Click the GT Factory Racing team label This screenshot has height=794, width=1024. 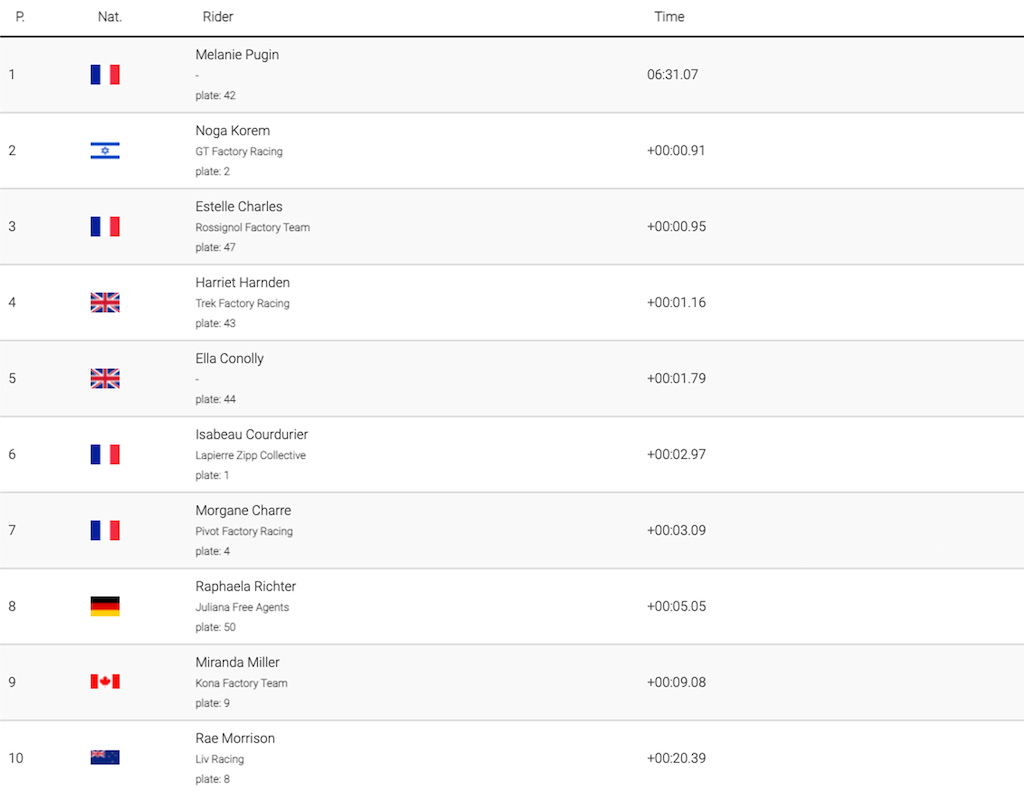239,151
